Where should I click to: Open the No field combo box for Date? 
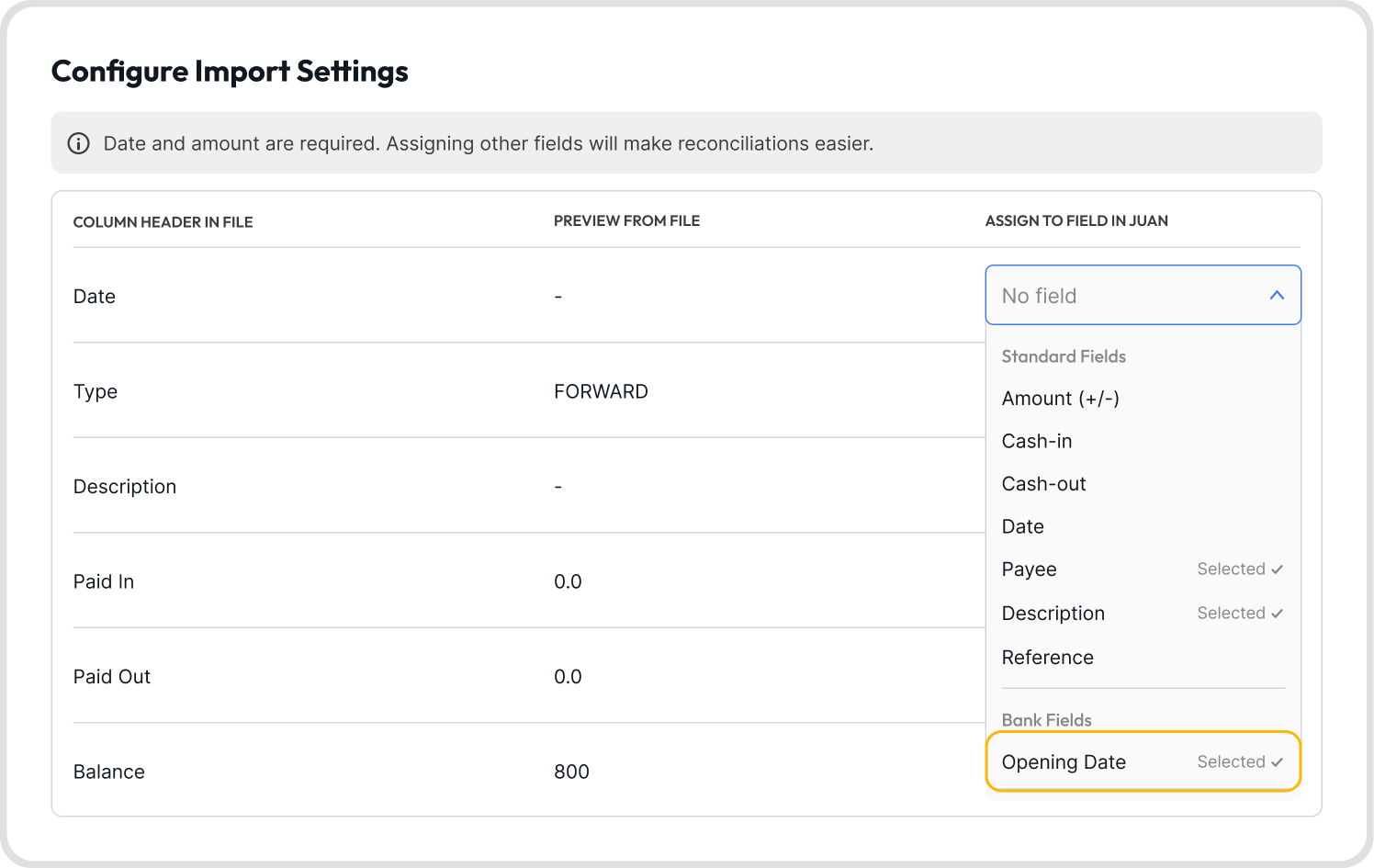1143,295
